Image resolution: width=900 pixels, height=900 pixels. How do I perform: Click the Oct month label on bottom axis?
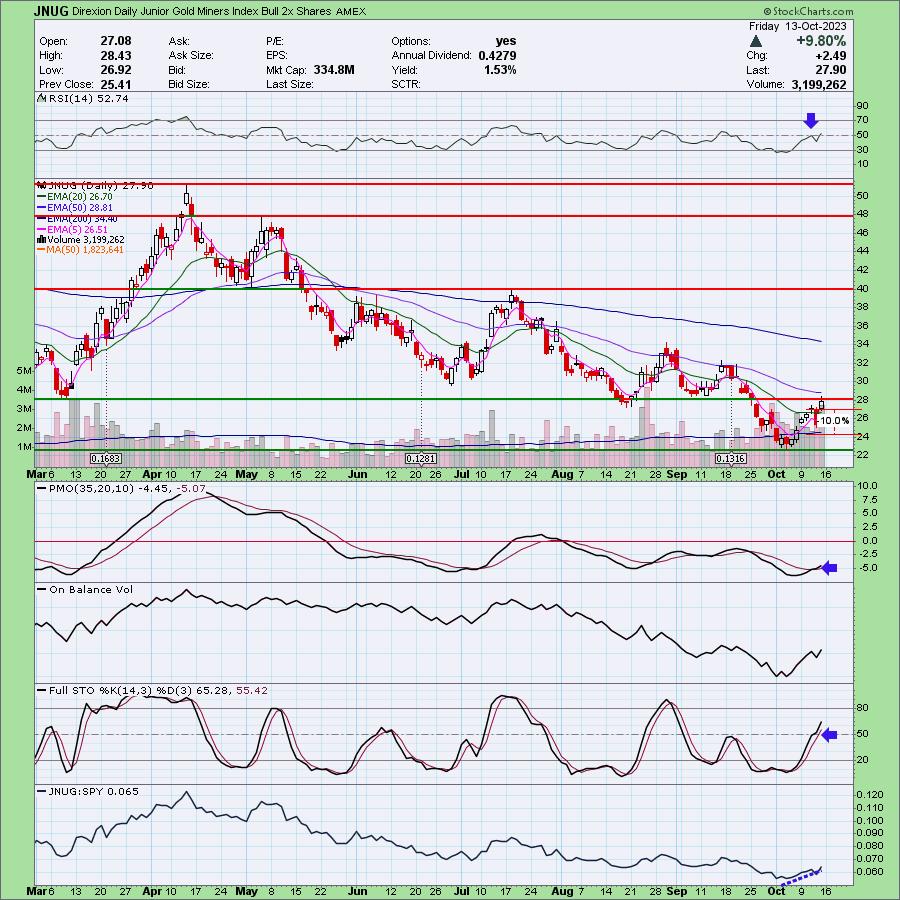[x=776, y=891]
